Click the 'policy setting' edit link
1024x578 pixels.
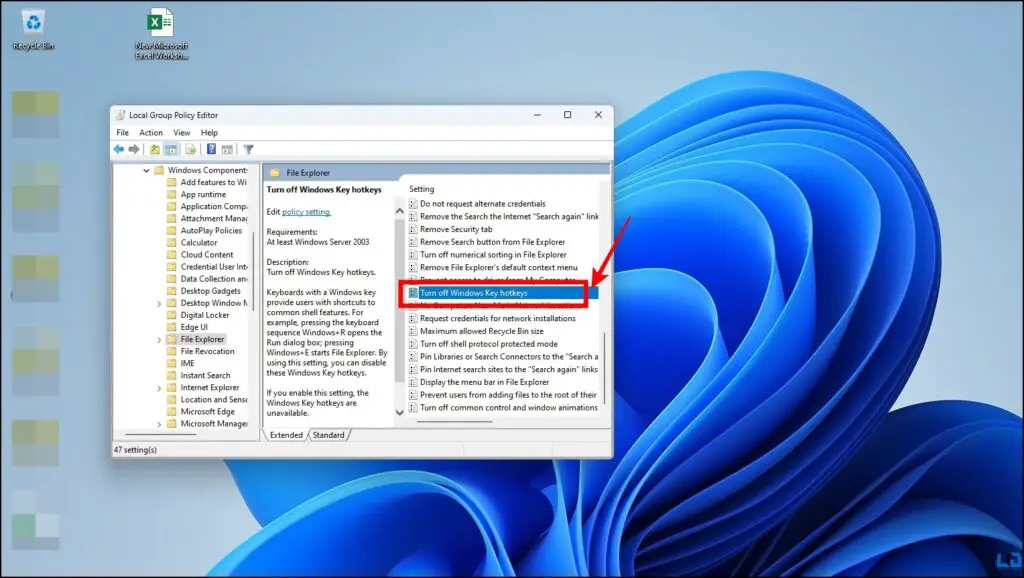[306, 212]
